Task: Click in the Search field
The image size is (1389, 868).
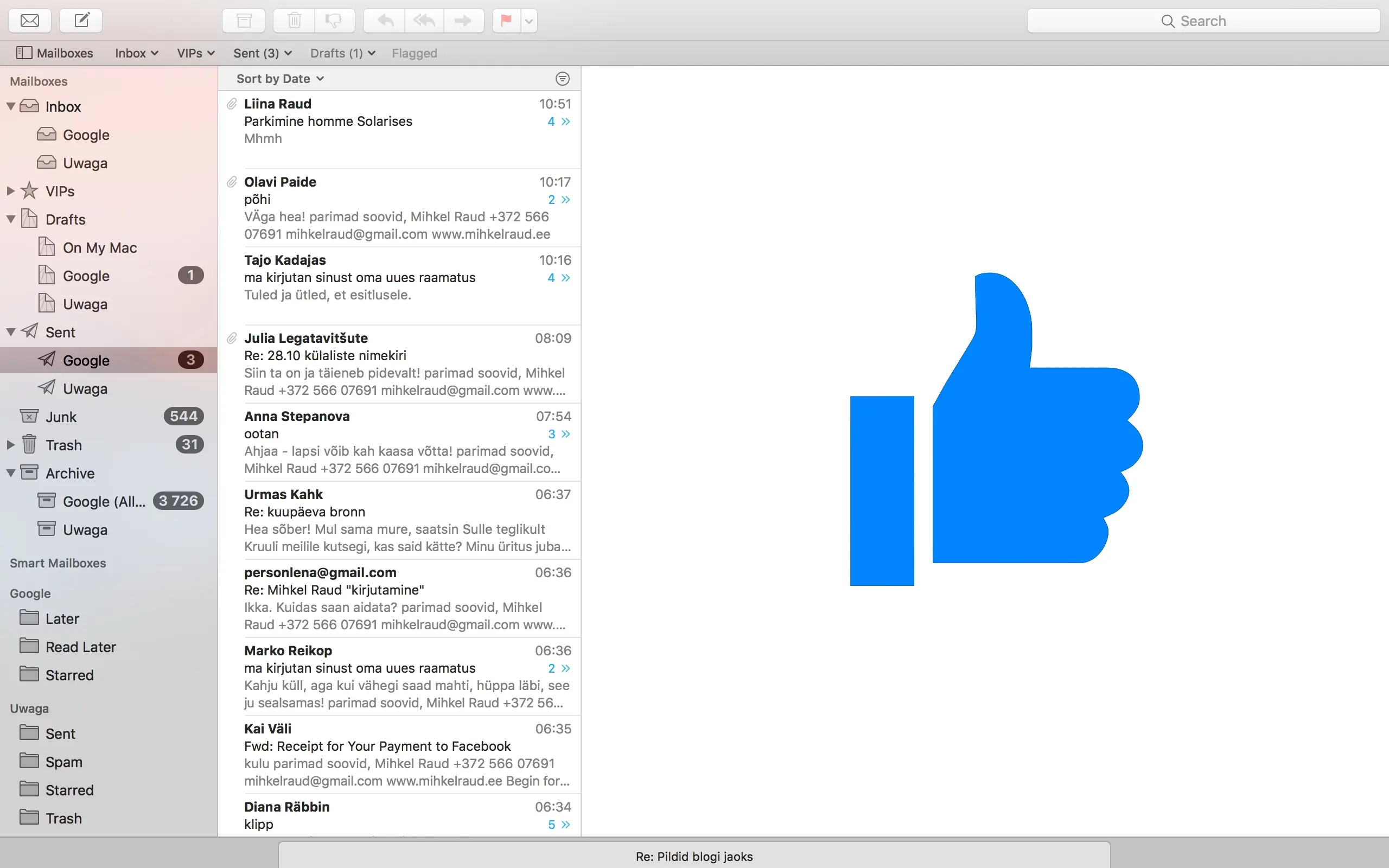Action: (x=1203, y=21)
